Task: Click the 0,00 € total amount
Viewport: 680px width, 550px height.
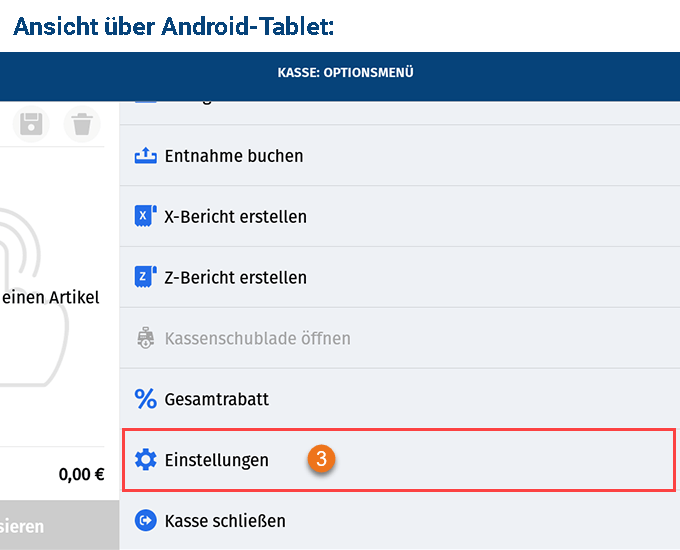Action: click(x=82, y=475)
